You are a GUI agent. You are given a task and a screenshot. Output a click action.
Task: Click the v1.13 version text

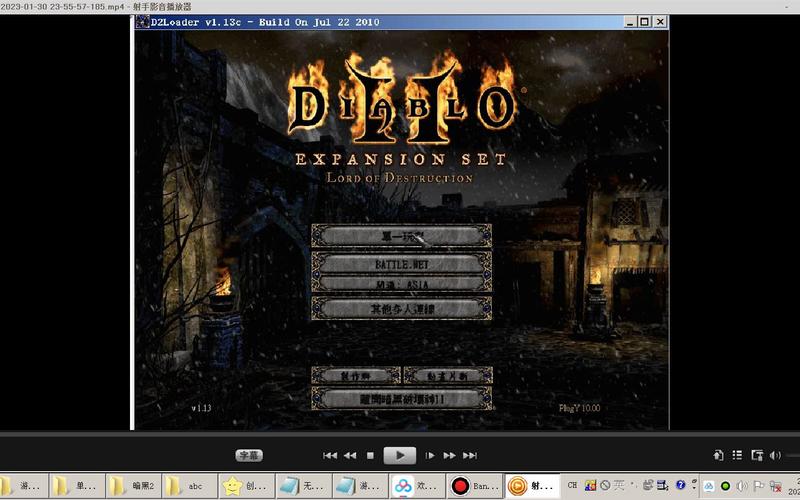[x=201, y=408]
